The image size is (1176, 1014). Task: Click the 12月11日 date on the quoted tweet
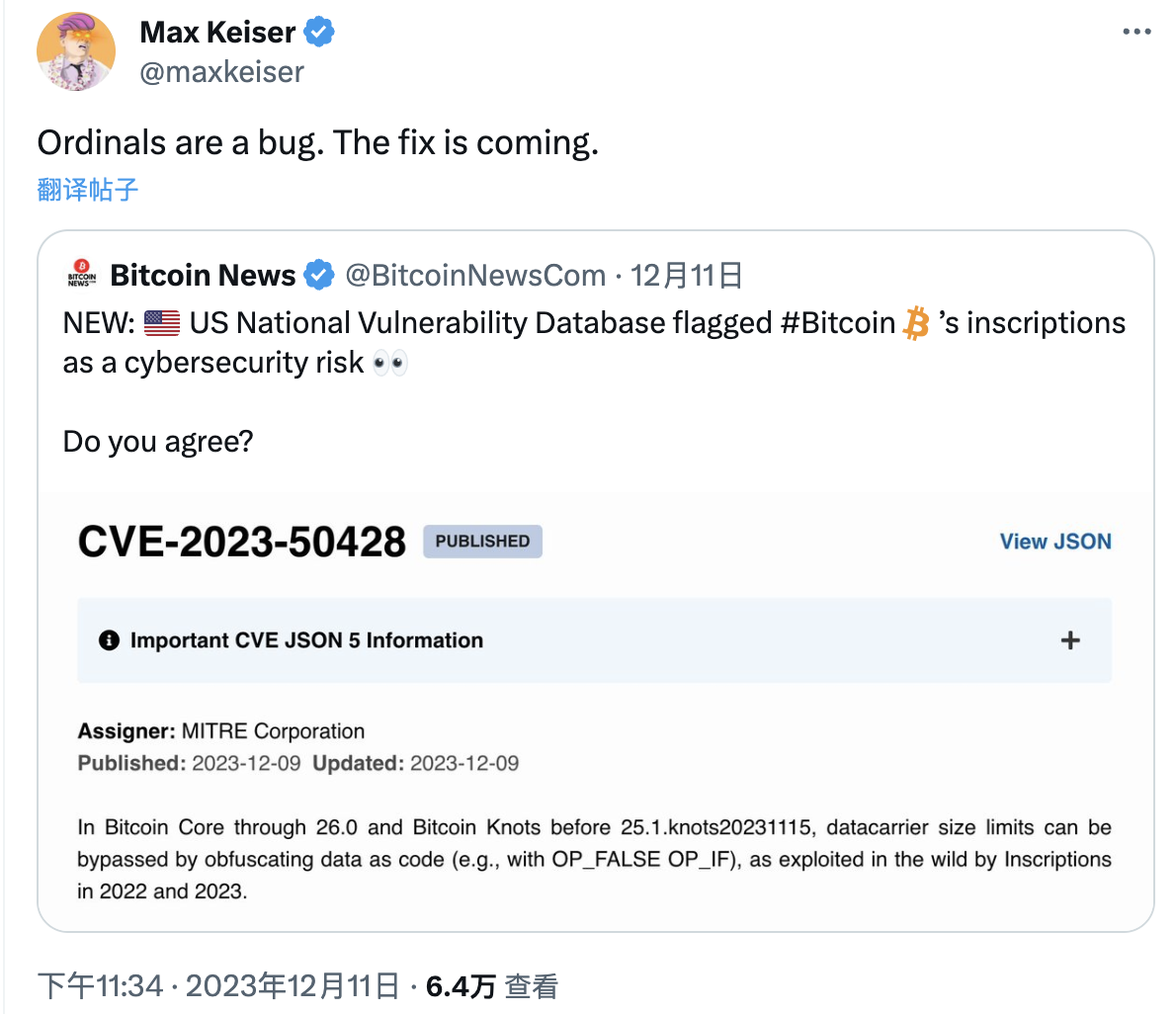pyautogui.click(x=686, y=275)
